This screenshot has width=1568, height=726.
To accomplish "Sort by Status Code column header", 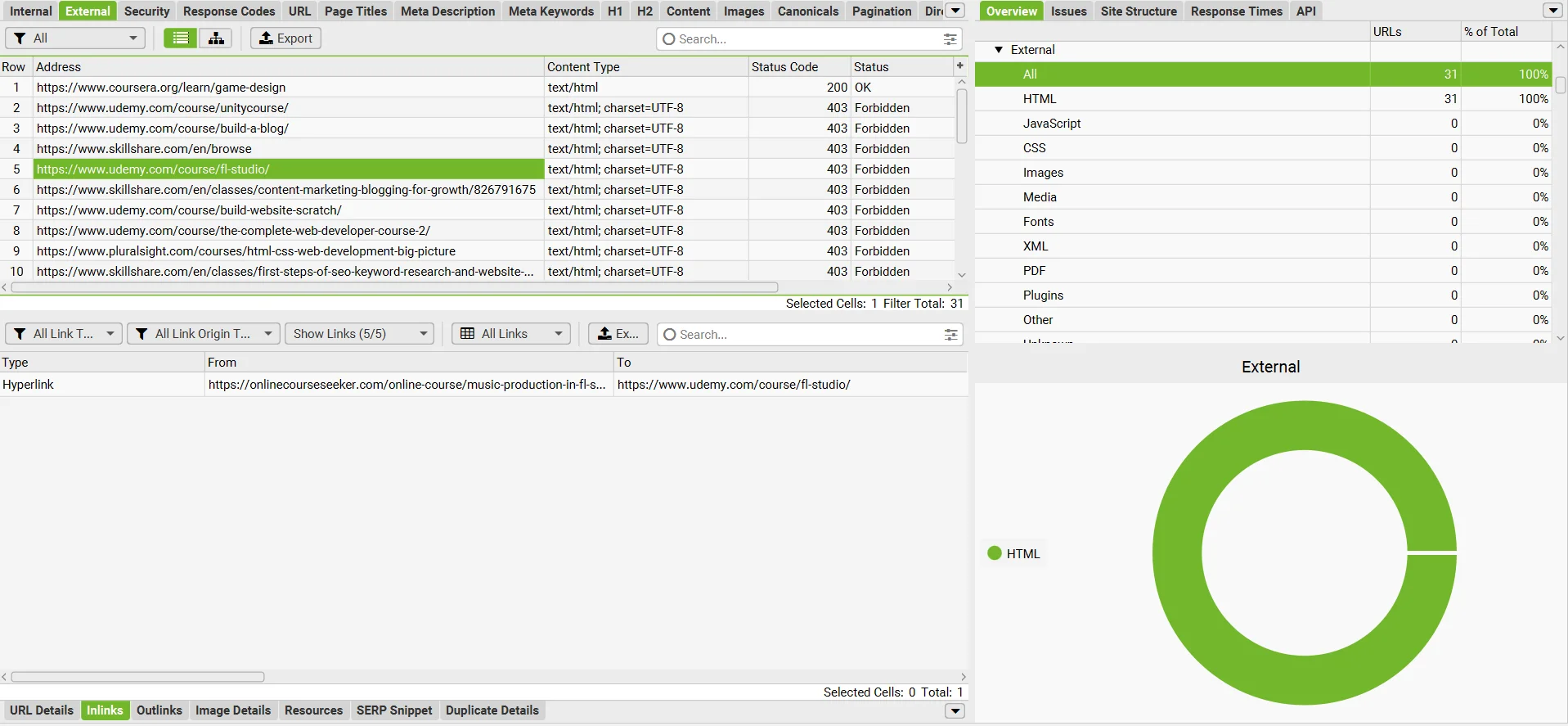I will 799,67.
